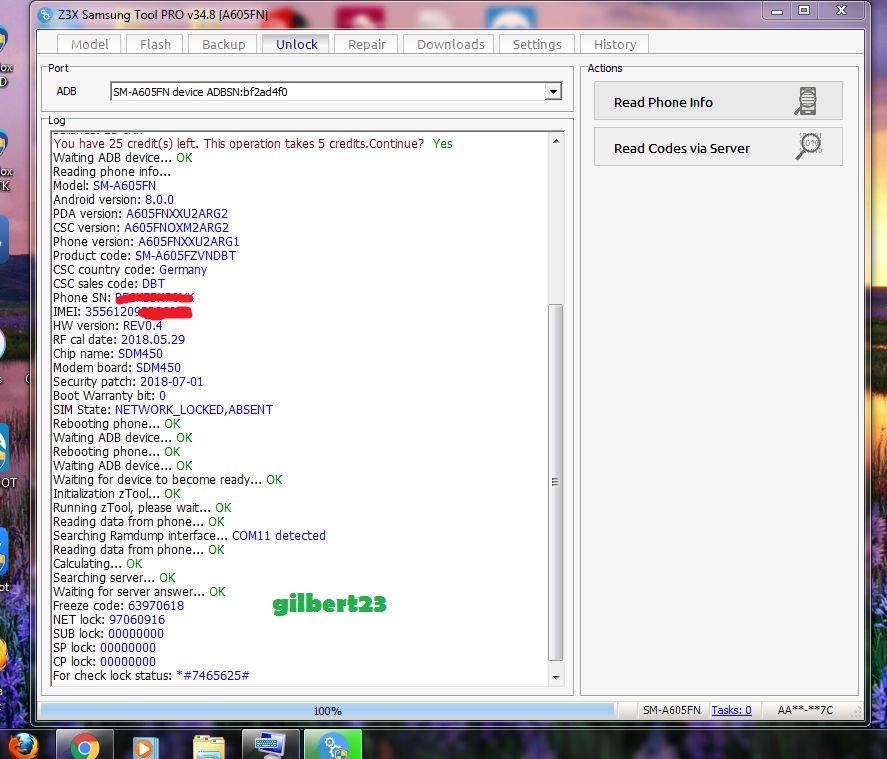Minimize the Z3X Samsung Tool window

click(777, 11)
